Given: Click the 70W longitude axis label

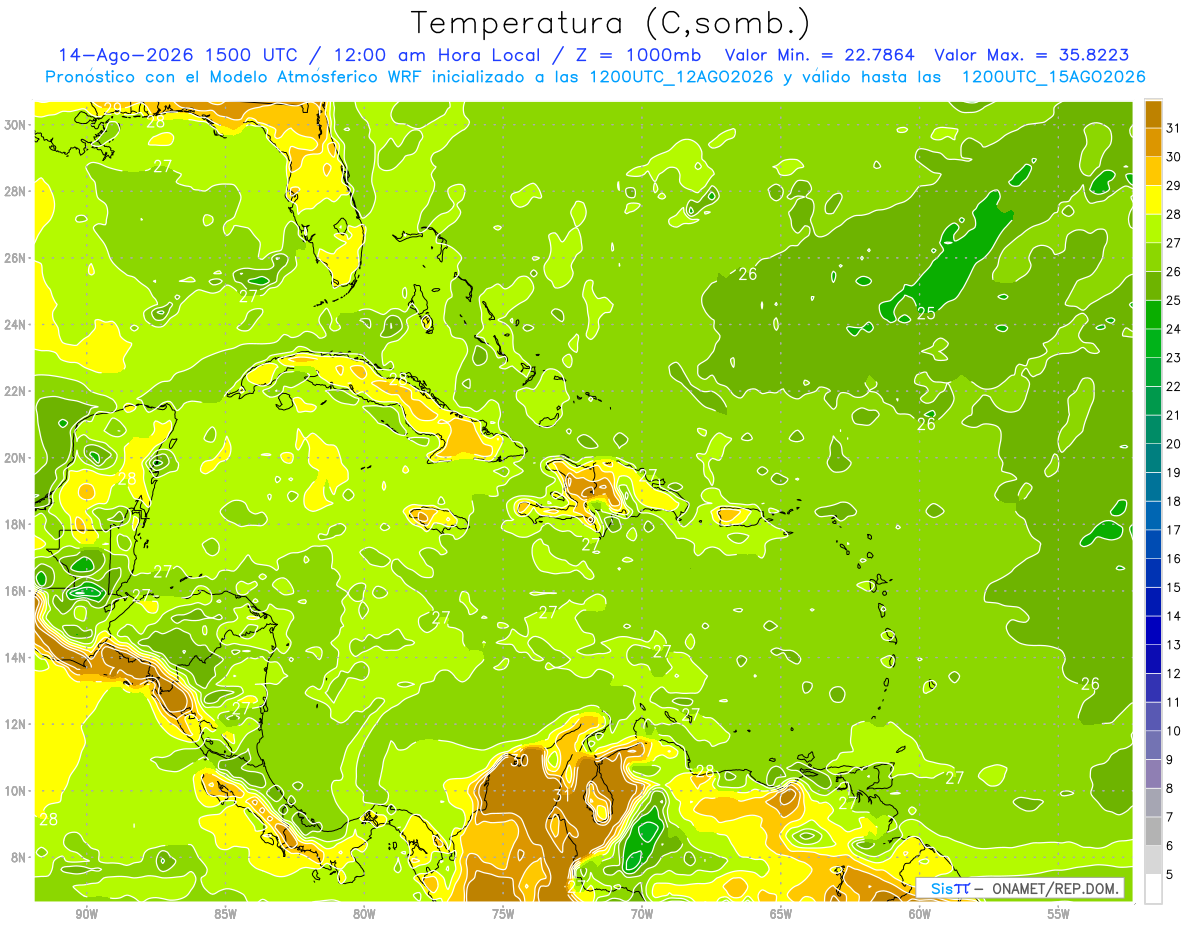Looking at the screenshot, I should pyautogui.click(x=642, y=914).
